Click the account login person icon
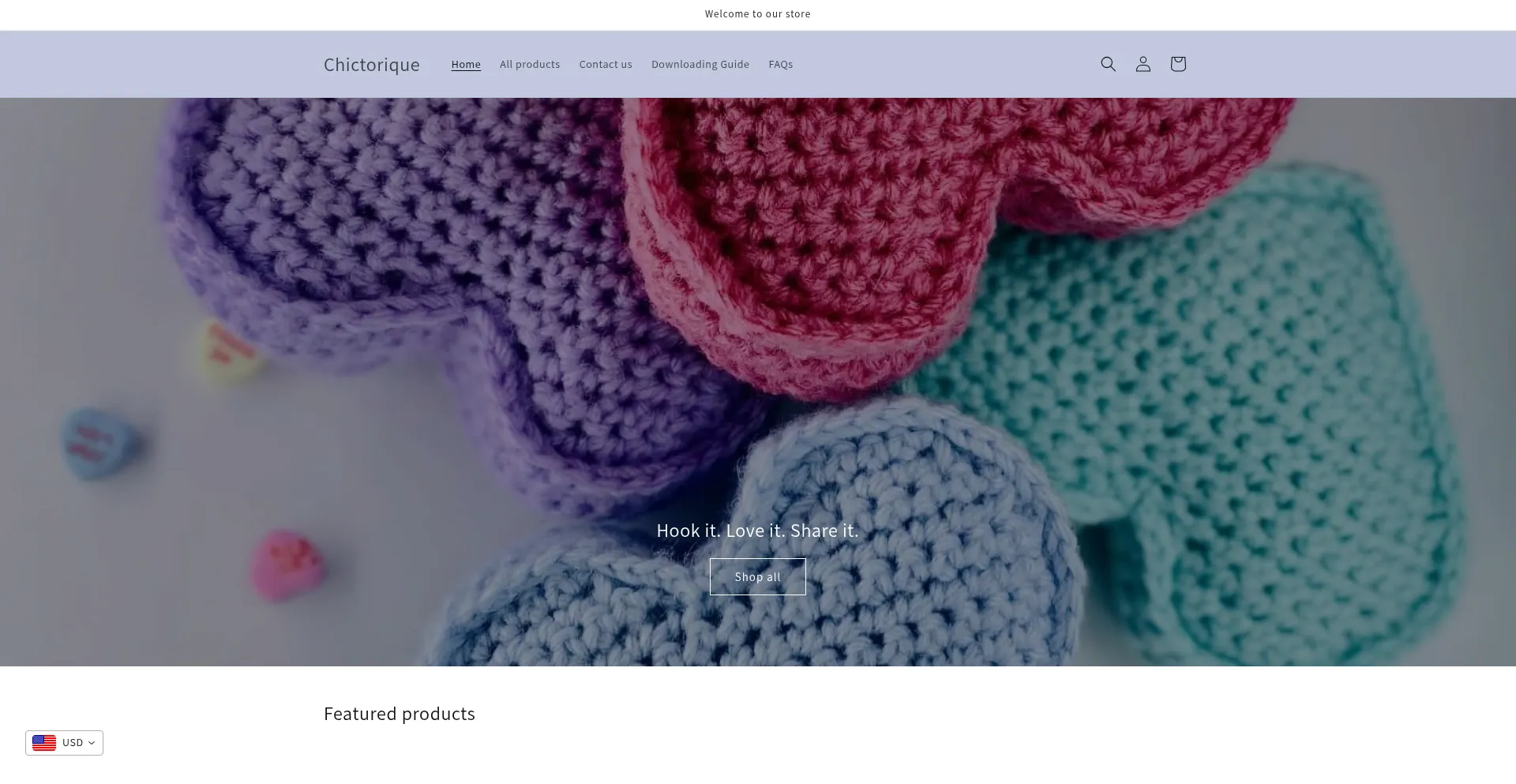The width and height of the screenshot is (1516, 784). coord(1143,64)
